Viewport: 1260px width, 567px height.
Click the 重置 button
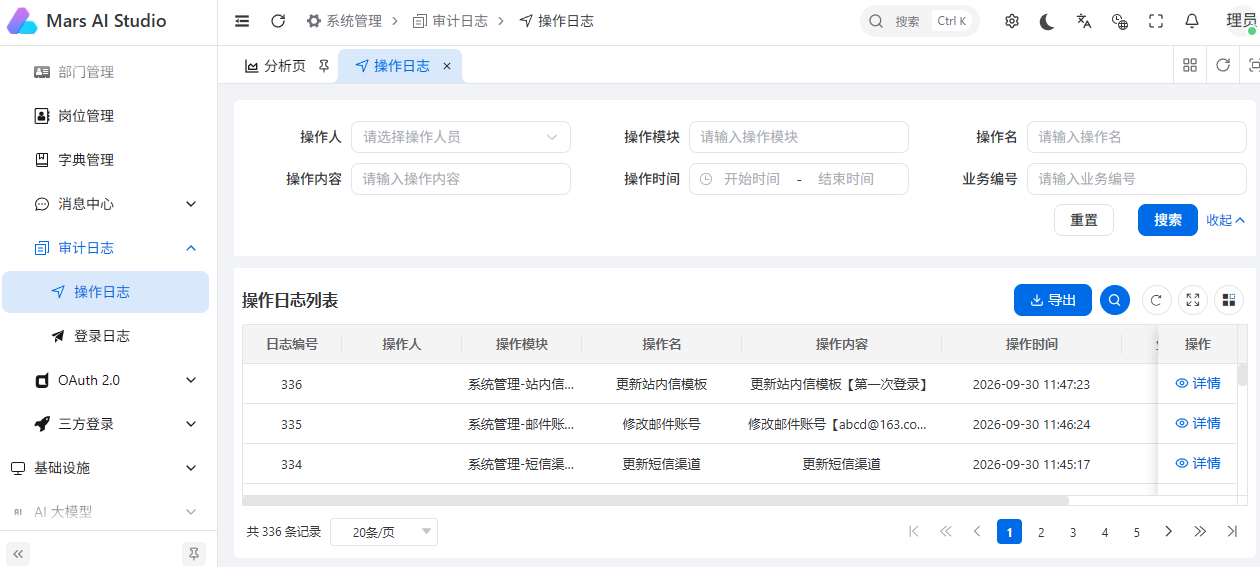tap(1084, 220)
